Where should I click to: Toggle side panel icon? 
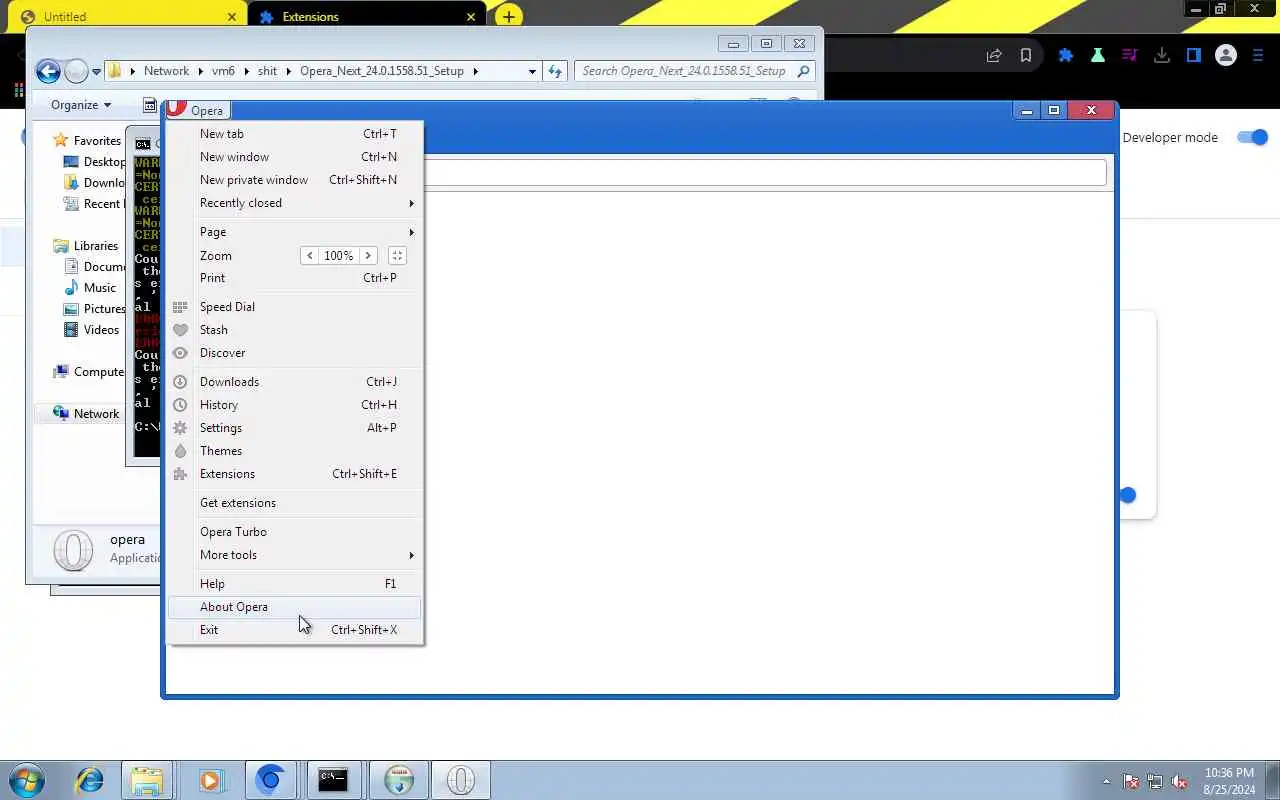coord(1194,56)
